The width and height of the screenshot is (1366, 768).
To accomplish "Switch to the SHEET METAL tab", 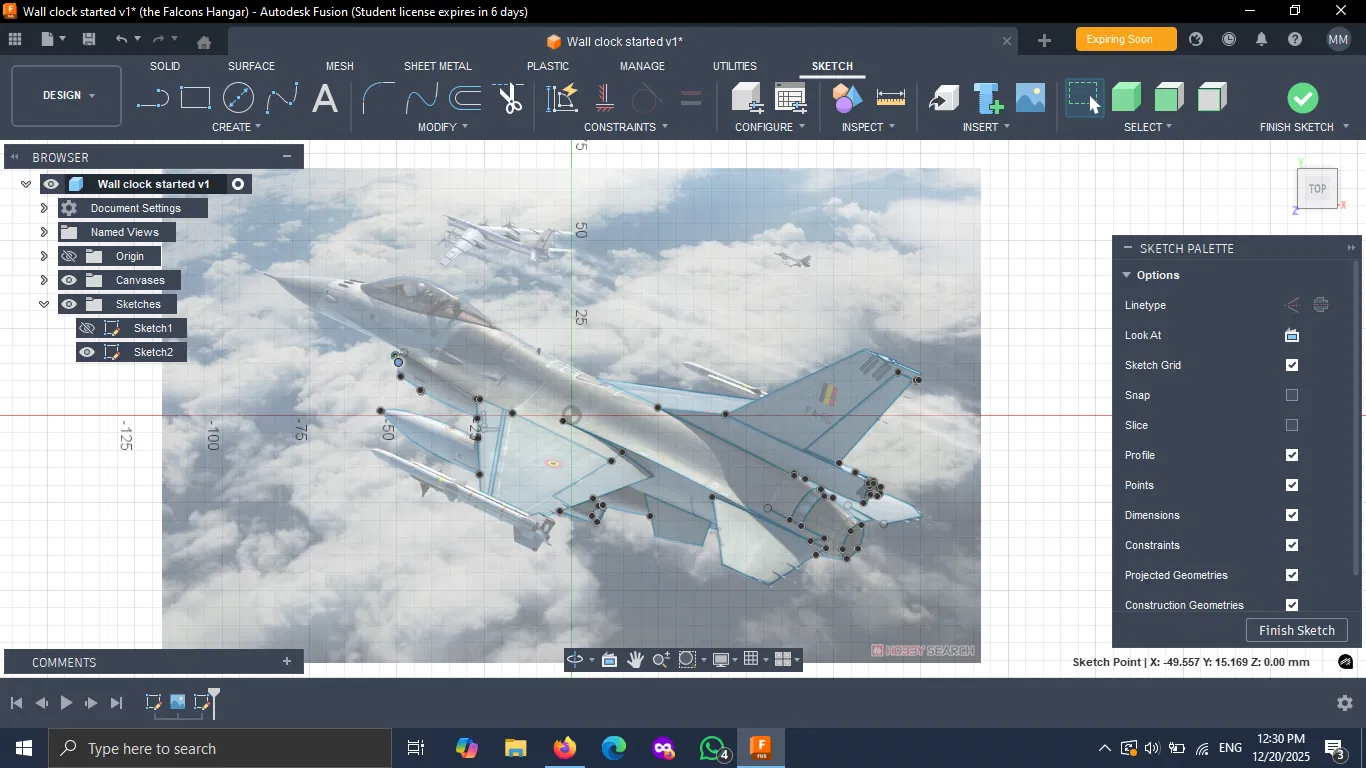I will click(437, 66).
